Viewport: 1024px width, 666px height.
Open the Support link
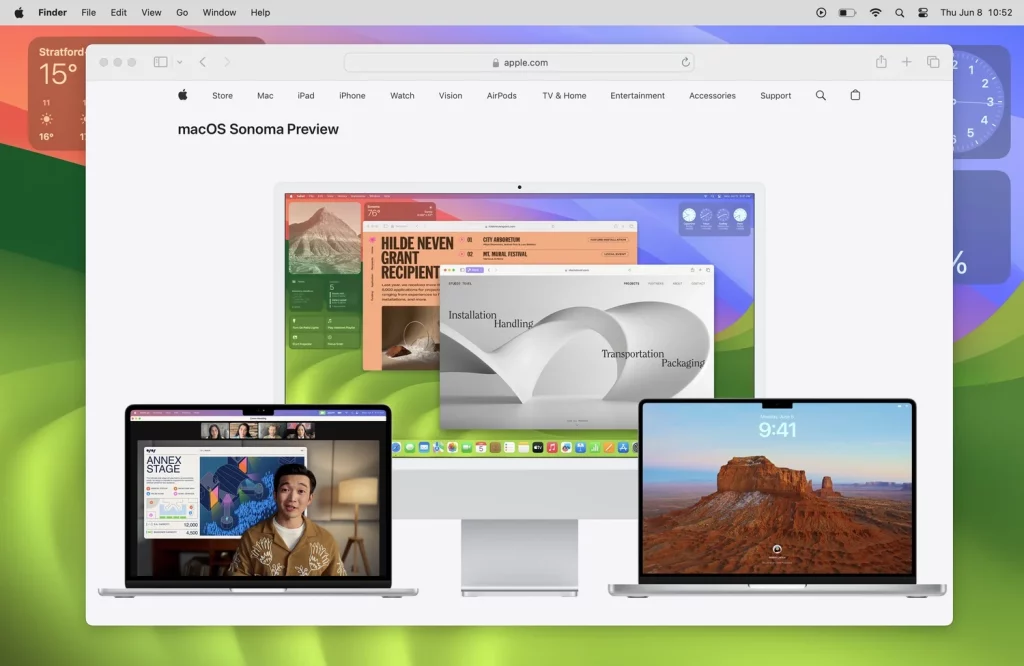(775, 95)
